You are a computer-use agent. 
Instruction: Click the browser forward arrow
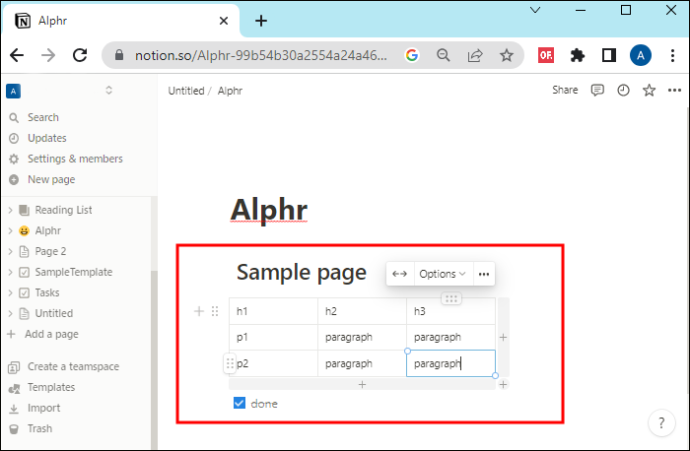tap(48, 55)
